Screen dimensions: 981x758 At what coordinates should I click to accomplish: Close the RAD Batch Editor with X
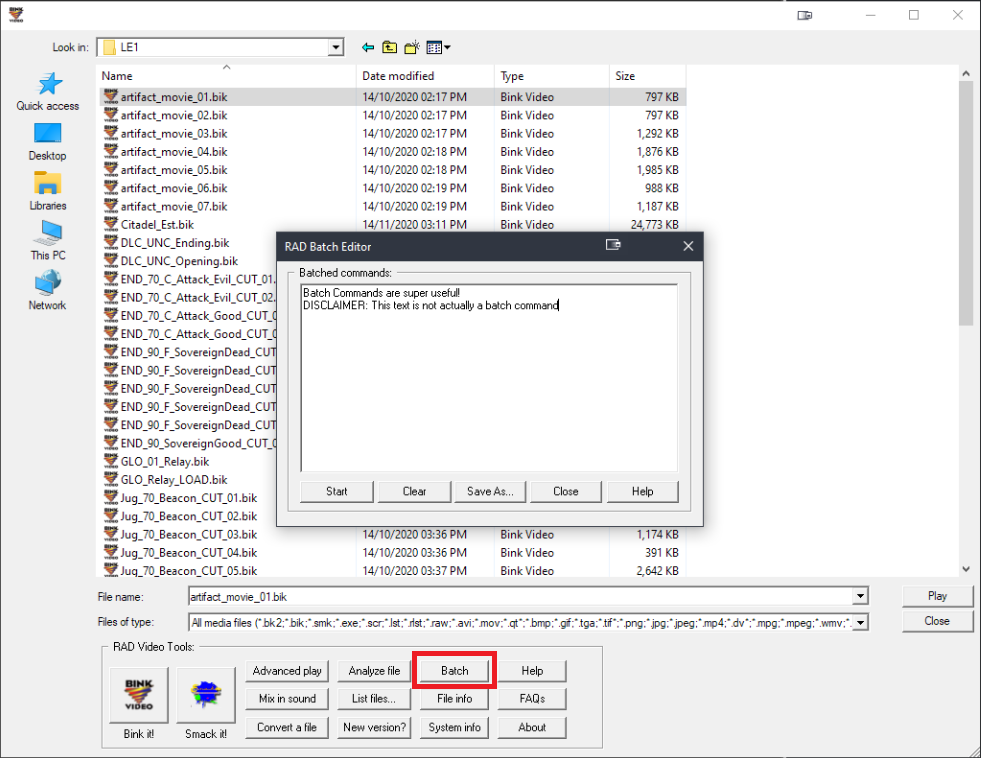click(688, 246)
